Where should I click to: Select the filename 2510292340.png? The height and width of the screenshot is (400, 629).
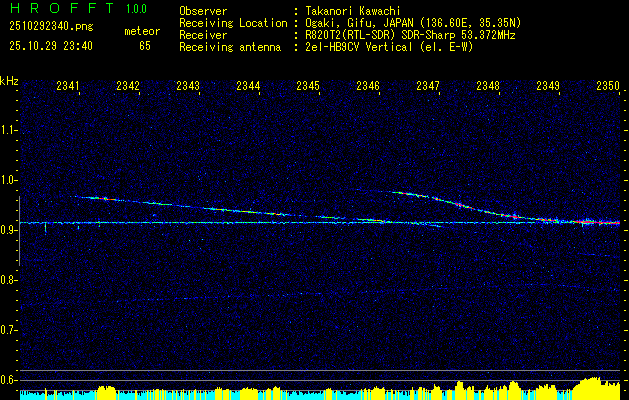coord(51,27)
